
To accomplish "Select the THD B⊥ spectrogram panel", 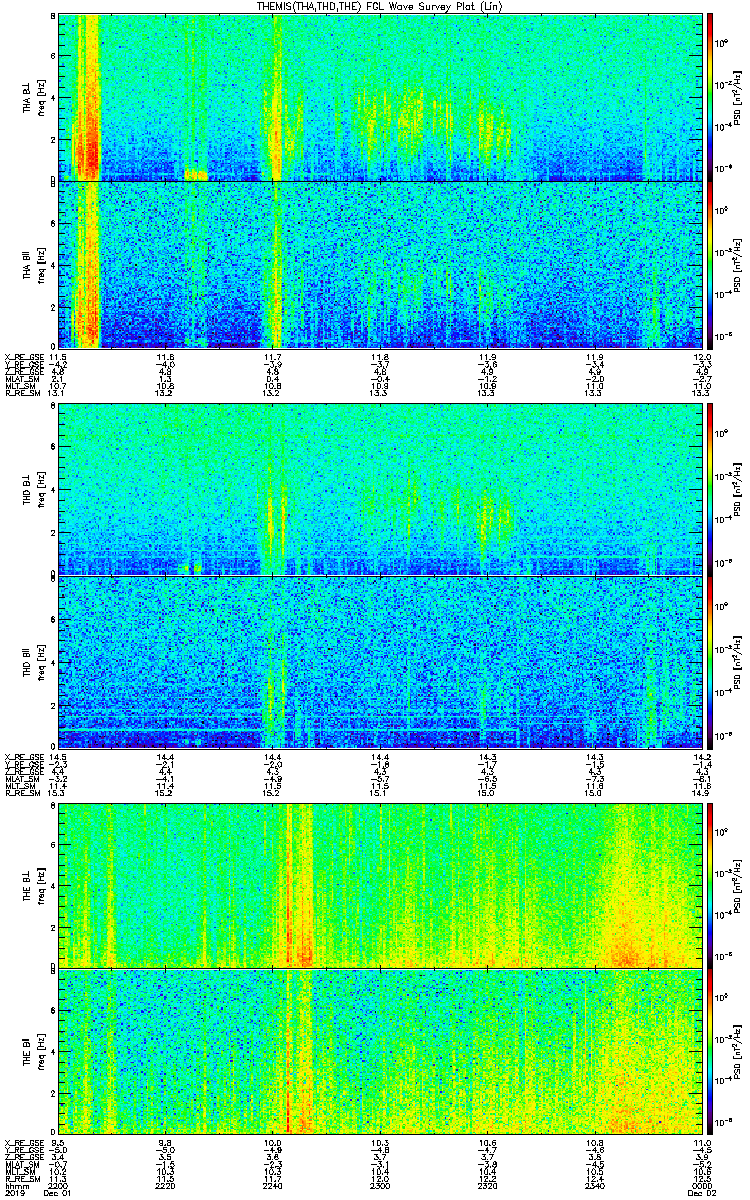I will pos(379,488).
